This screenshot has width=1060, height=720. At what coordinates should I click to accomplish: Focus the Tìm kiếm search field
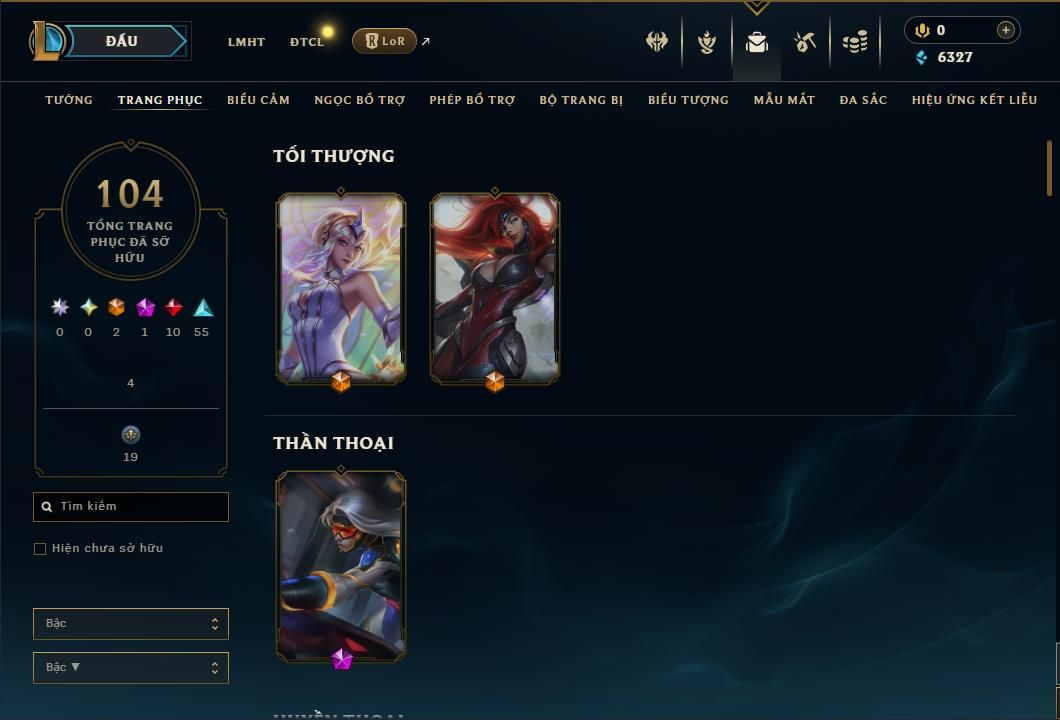click(130, 506)
